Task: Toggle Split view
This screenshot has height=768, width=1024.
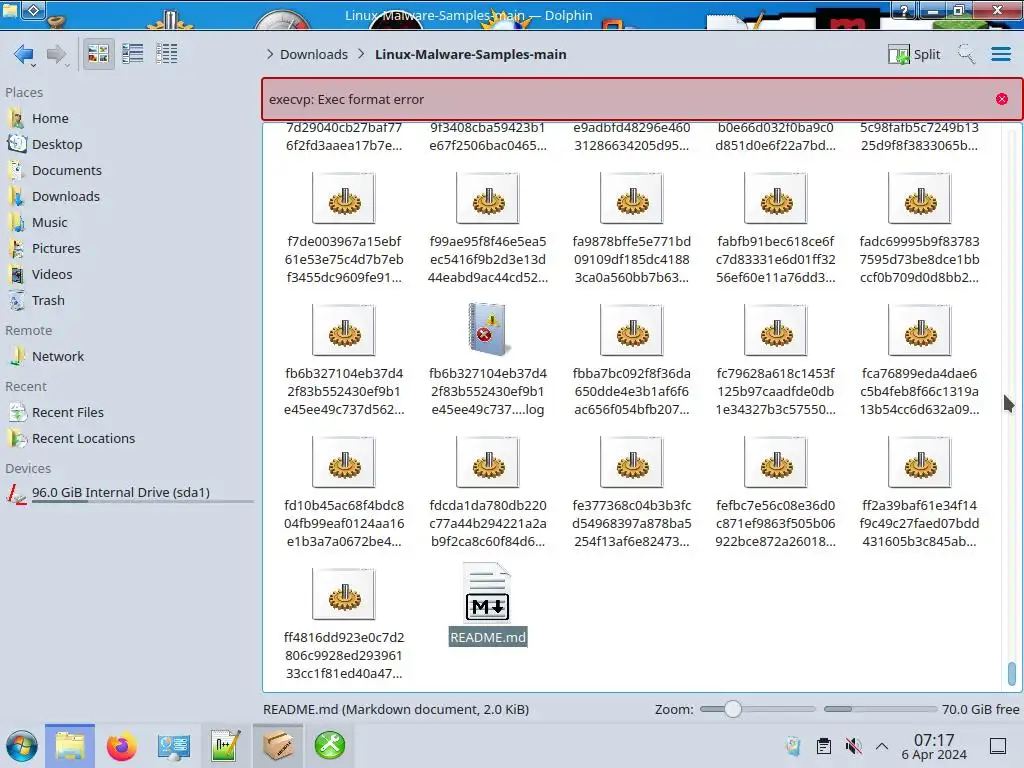Action: [914, 54]
